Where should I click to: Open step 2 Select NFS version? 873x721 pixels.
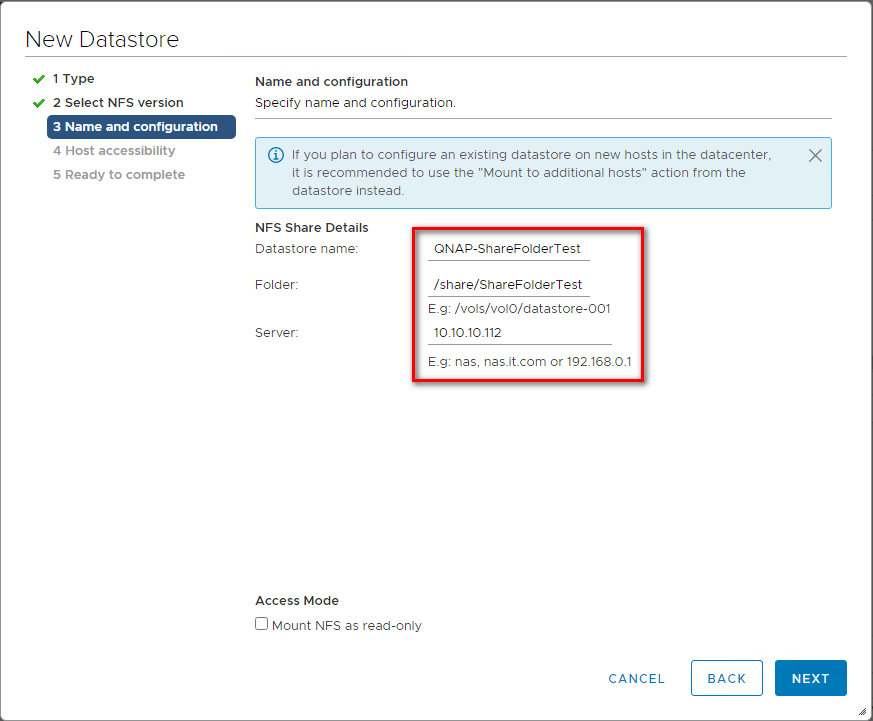click(x=118, y=102)
